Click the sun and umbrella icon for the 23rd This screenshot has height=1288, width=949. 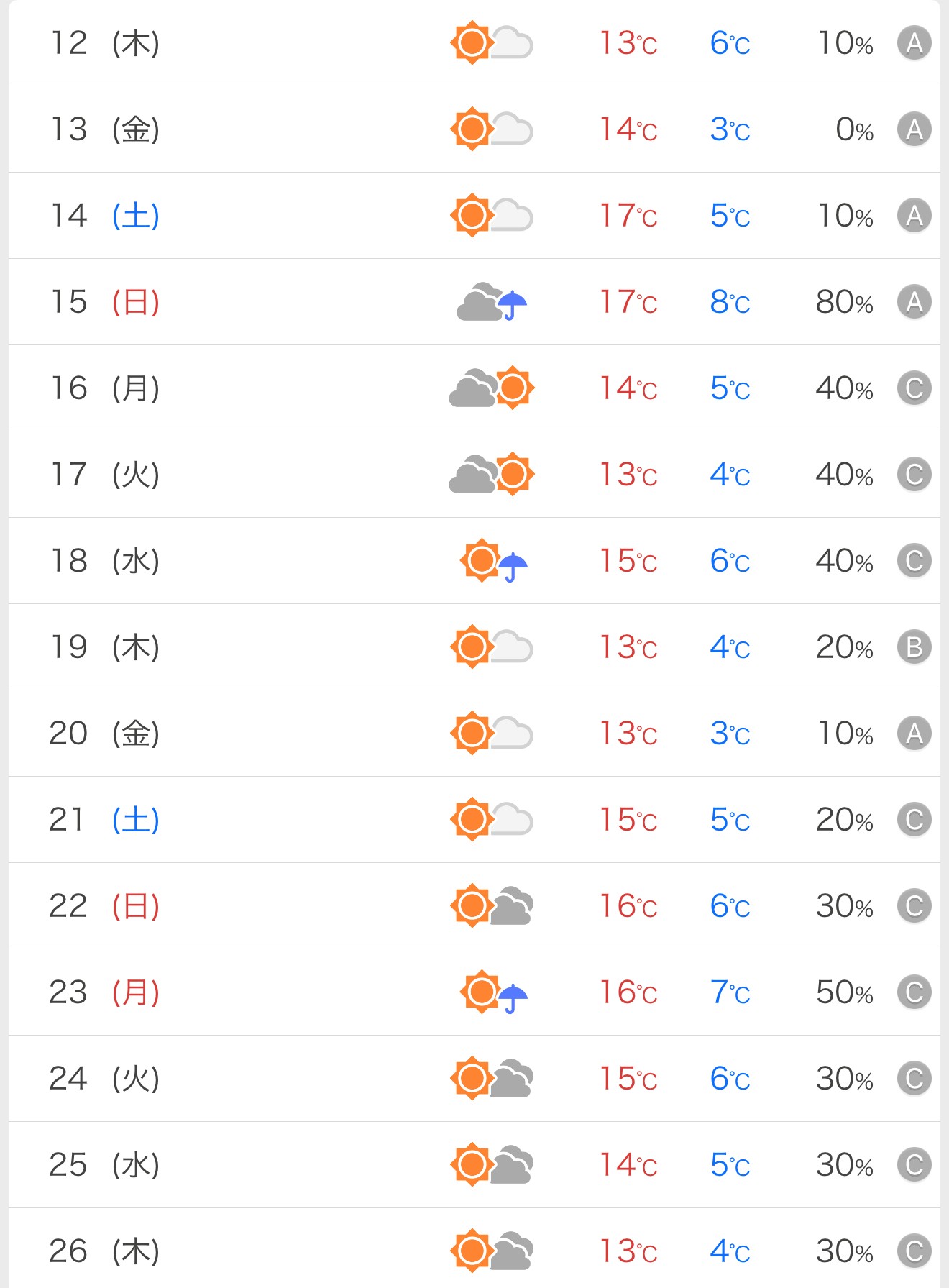coord(493,992)
